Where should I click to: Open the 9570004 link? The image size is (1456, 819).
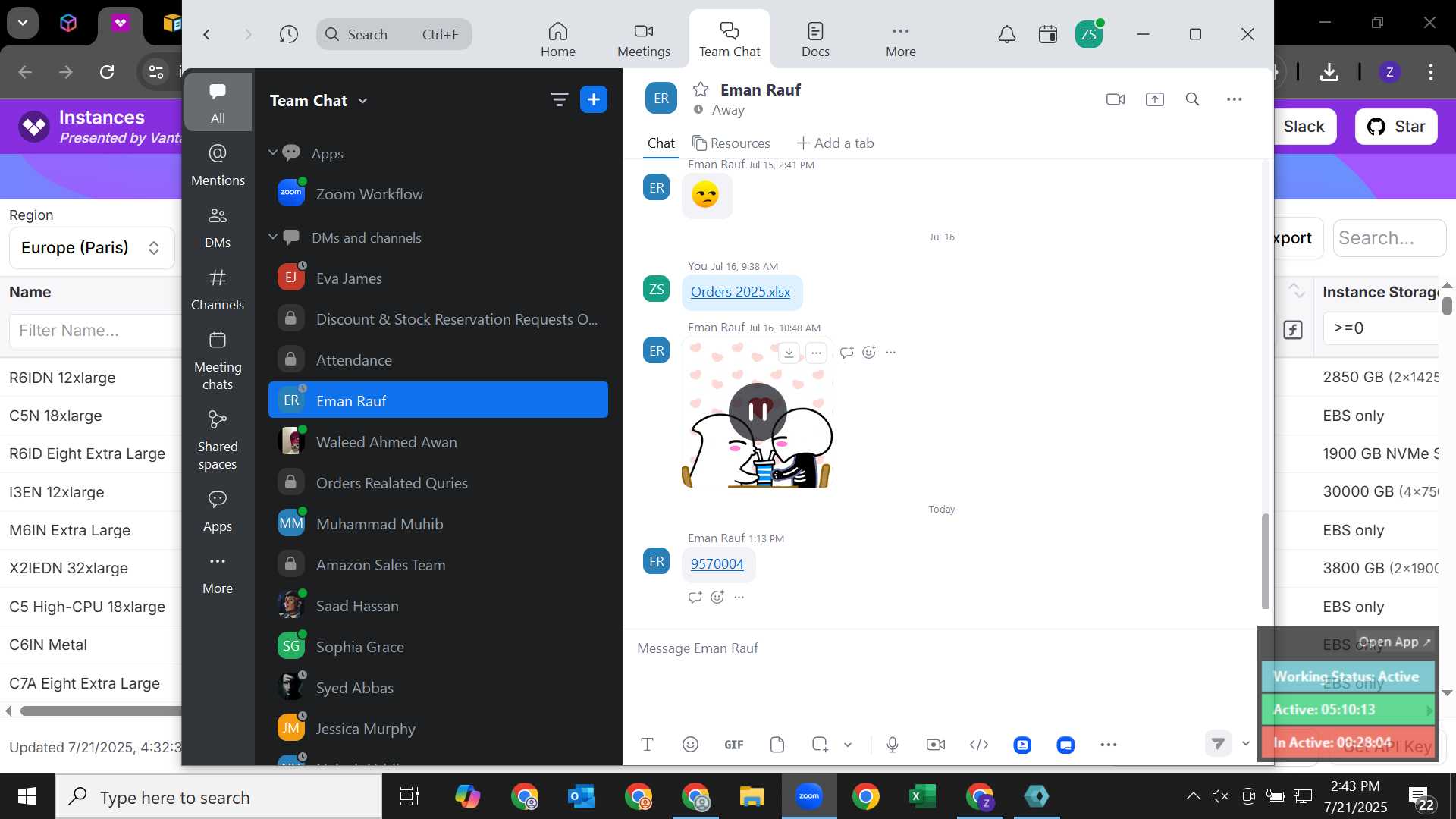point(717,564)
